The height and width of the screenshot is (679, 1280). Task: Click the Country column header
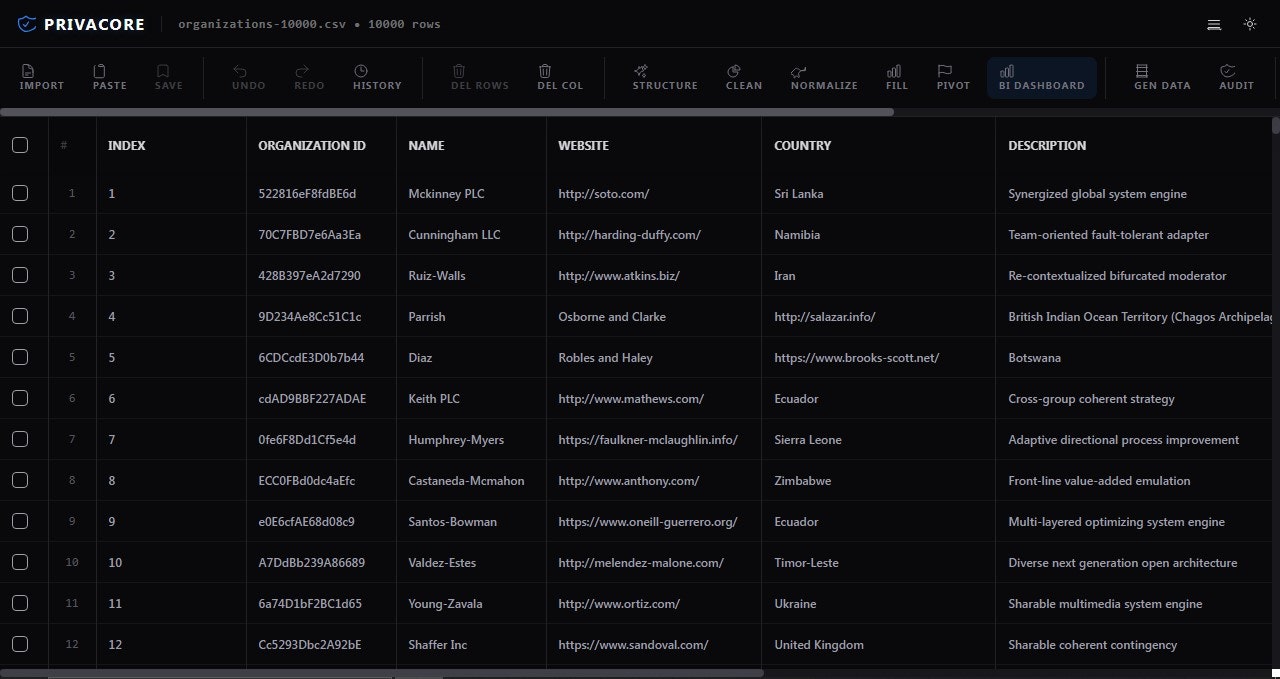pos(802,145)
